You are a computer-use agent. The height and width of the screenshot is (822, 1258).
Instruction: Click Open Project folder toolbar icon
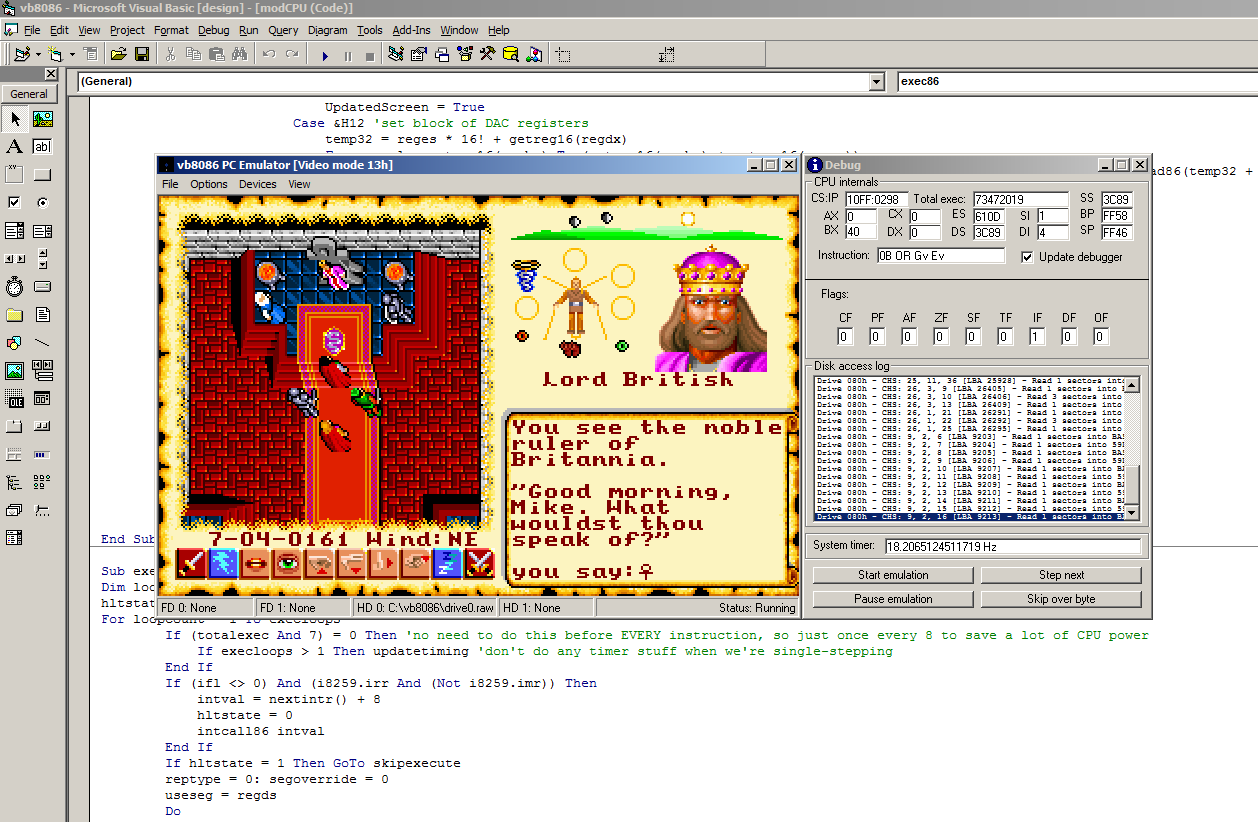pyautogui.click(x=118, y=55)
